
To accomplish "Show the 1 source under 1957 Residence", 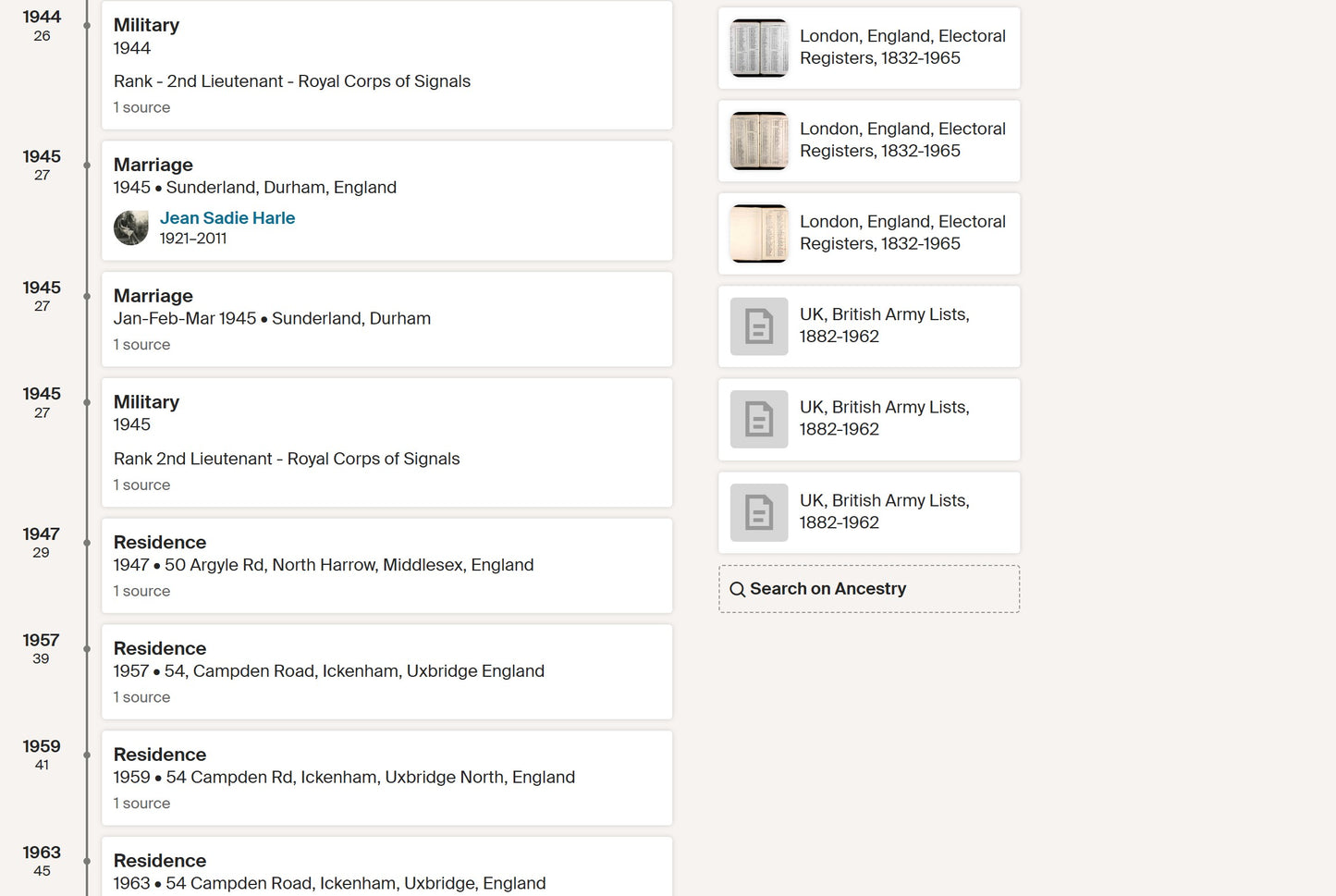I will click(141, 698).
